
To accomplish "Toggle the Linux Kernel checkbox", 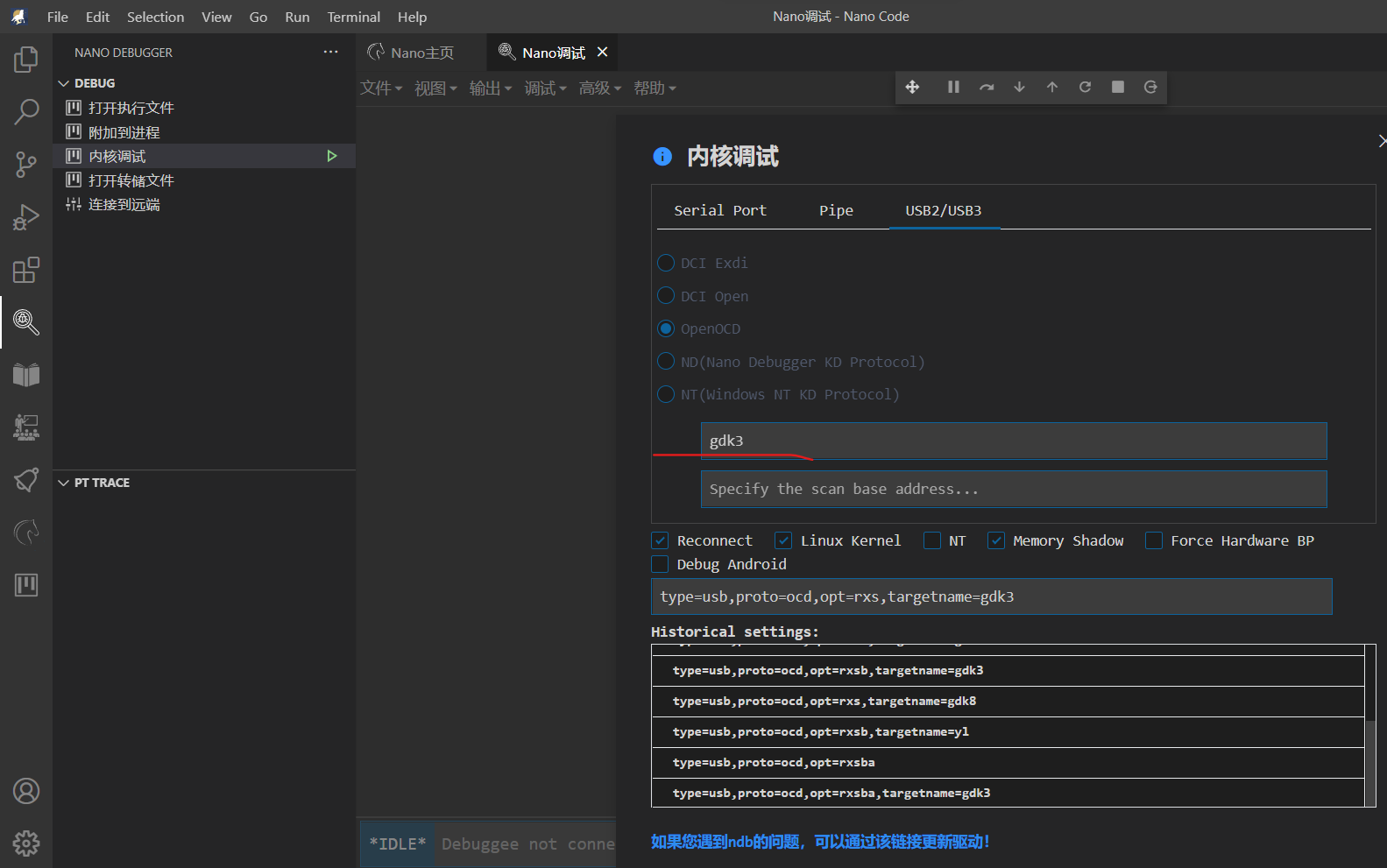I will 783,540.
